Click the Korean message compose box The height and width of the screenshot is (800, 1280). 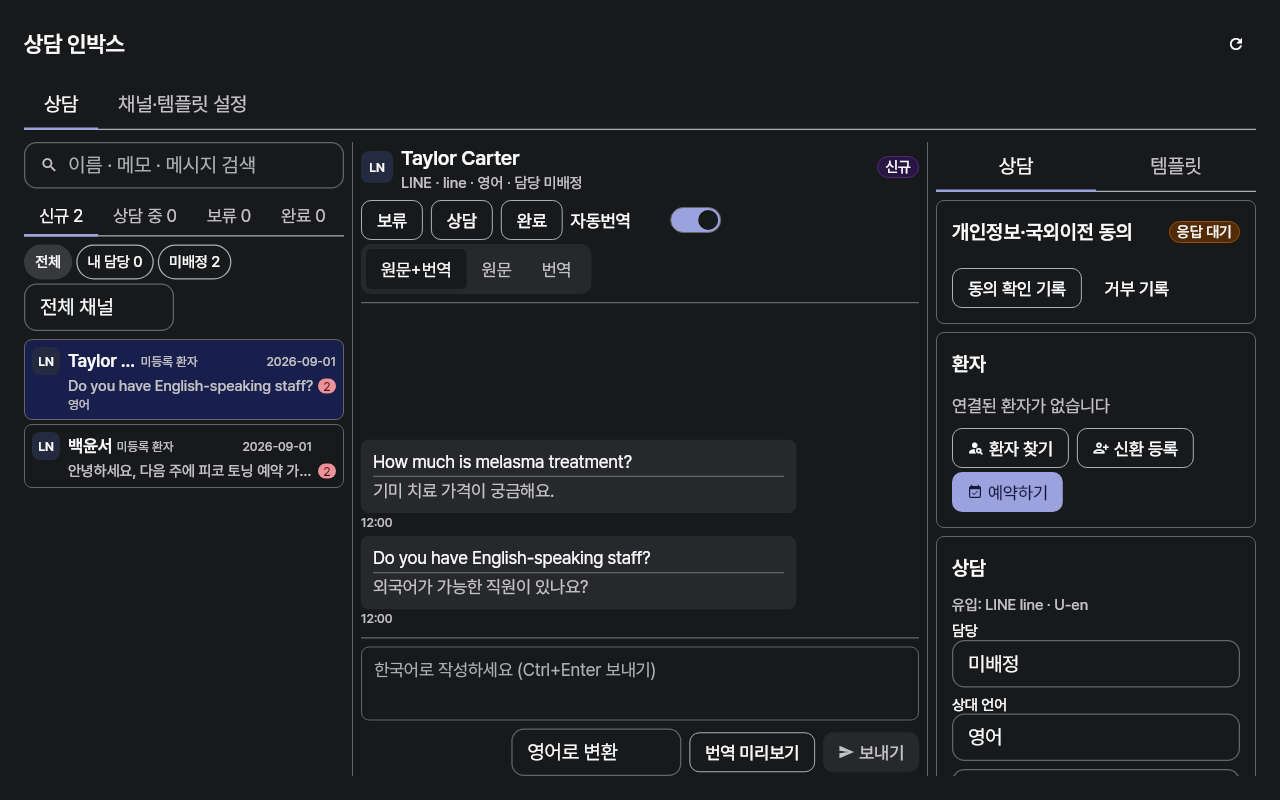(x=640, y=683)
